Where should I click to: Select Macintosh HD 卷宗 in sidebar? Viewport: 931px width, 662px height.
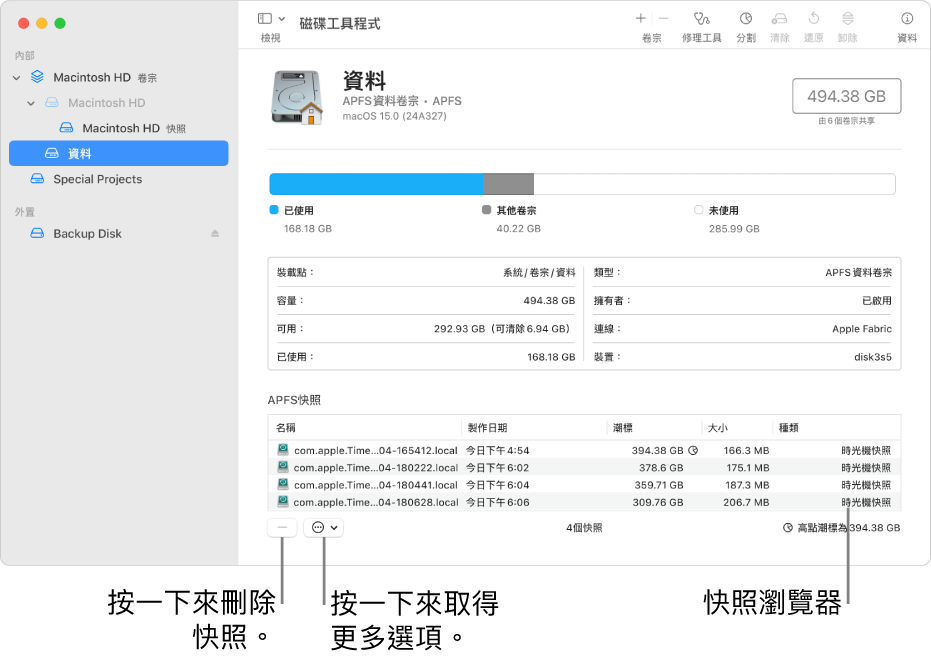point(119,78)
